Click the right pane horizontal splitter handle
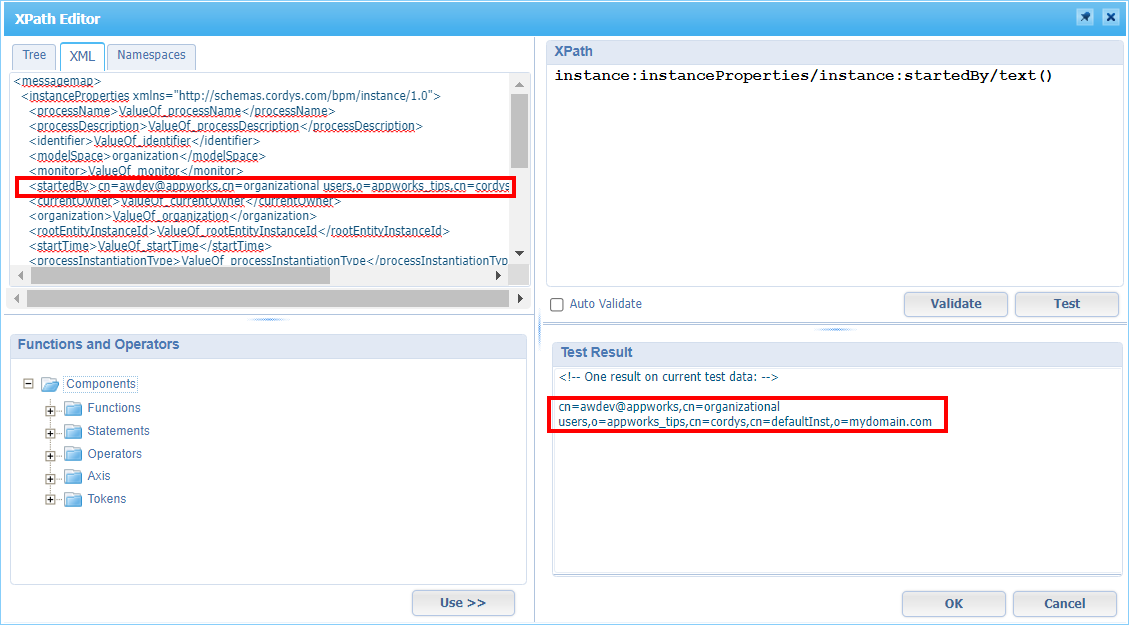Image resolution: width=1129 pixels, height=625 pixels. tap(835, 329)
